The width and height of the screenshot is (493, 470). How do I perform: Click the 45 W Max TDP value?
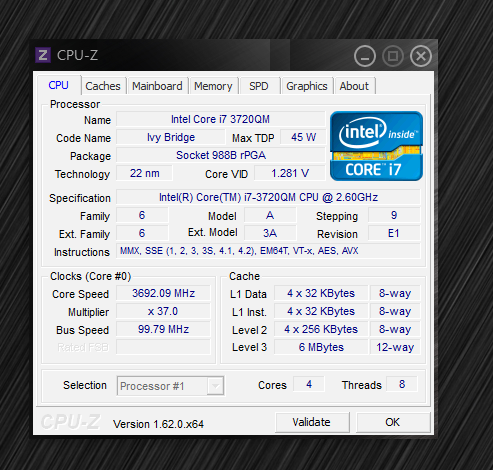tap(303, 137)
